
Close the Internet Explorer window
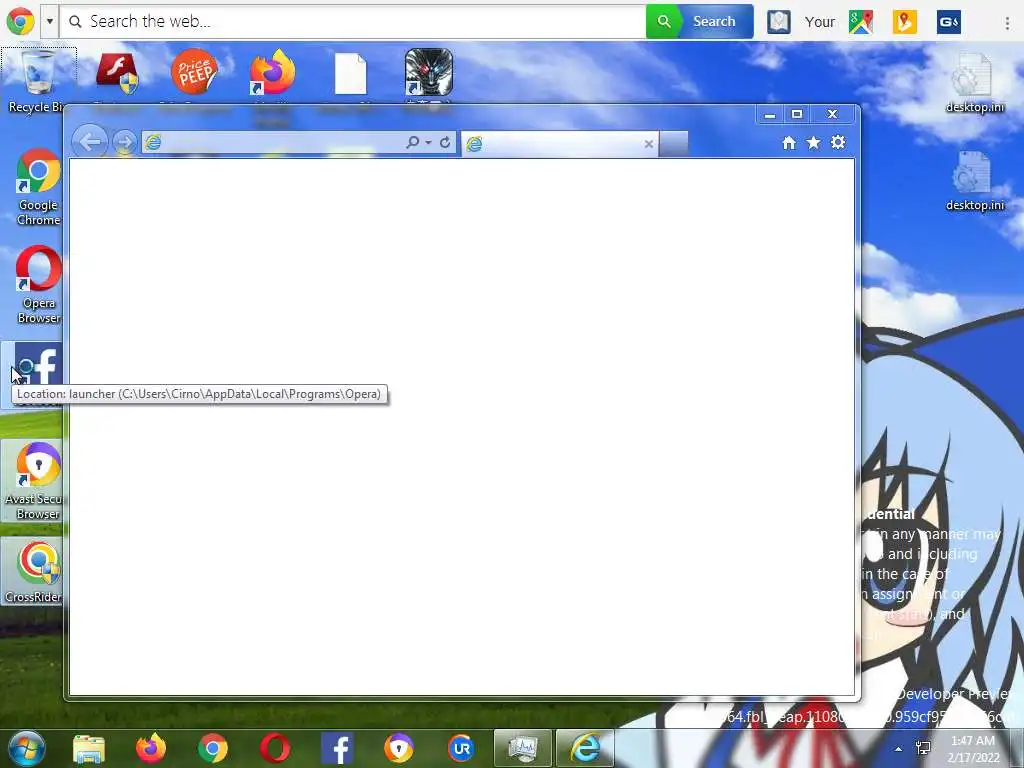point(832,114)
